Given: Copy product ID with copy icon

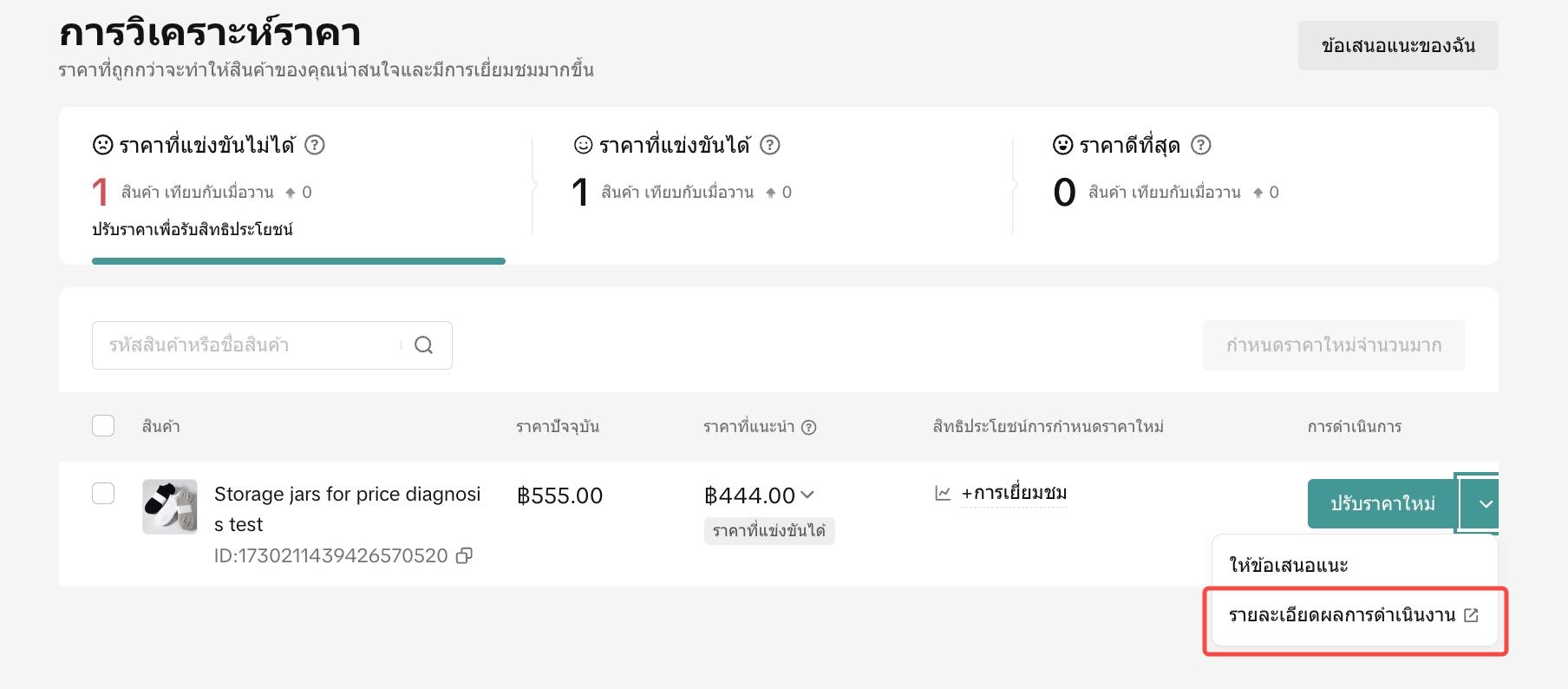Looking at the screenshot, I should (465, 555).
